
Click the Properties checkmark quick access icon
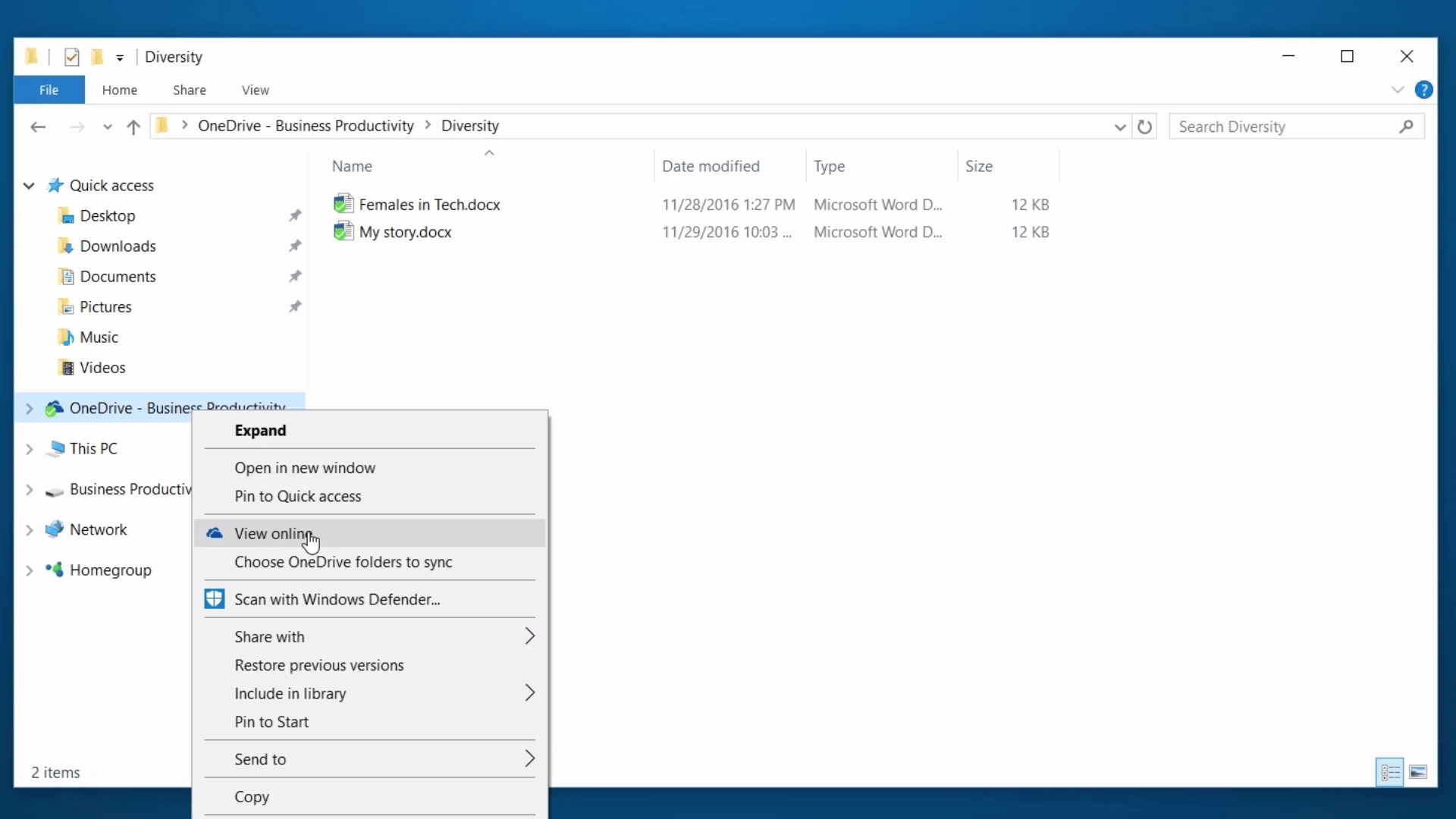[x=72, y=57]
